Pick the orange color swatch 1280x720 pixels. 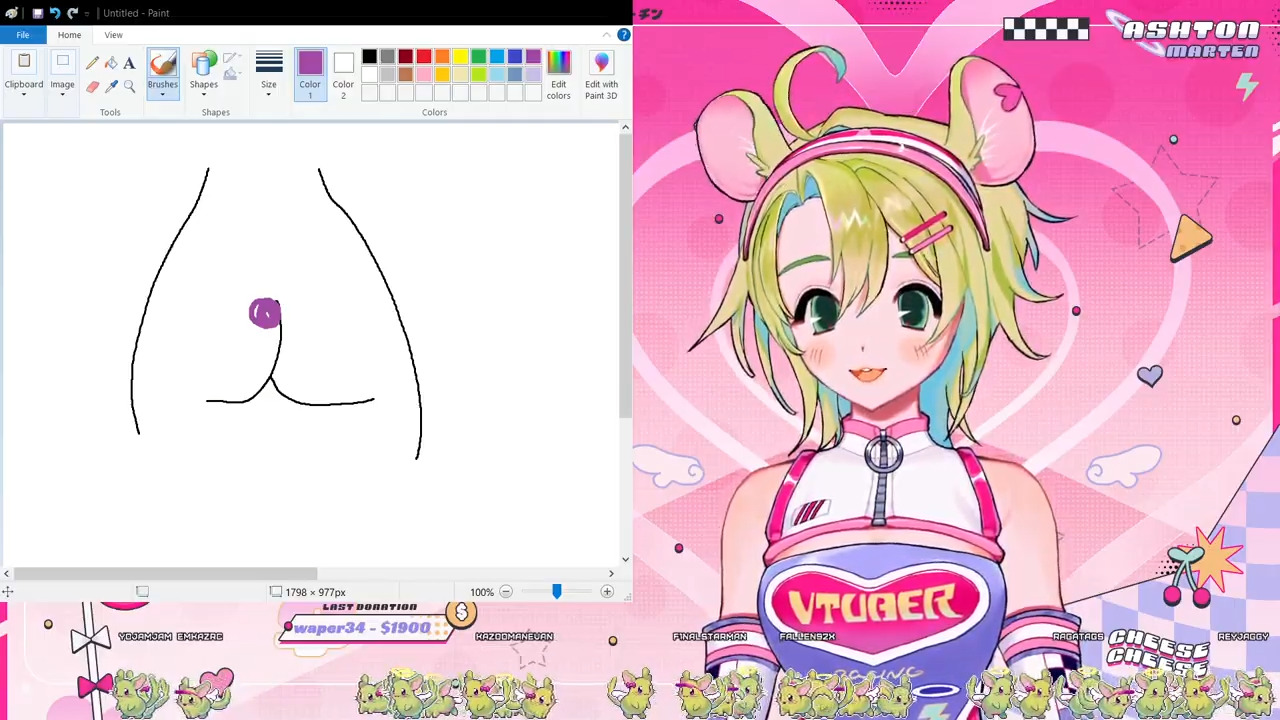tap(442, 57)
